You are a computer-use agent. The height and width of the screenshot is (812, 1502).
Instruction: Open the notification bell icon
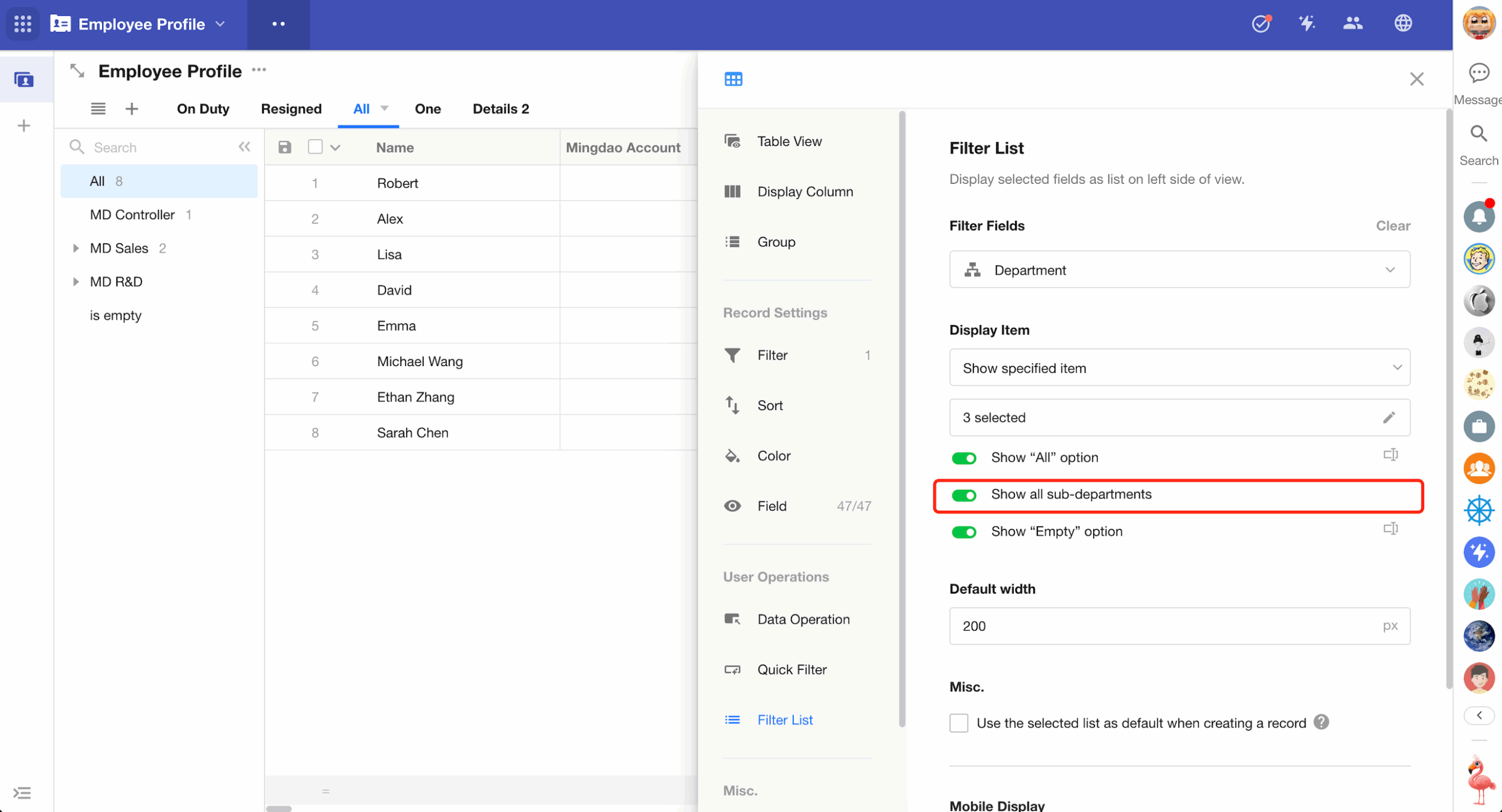coord(1479,216)
